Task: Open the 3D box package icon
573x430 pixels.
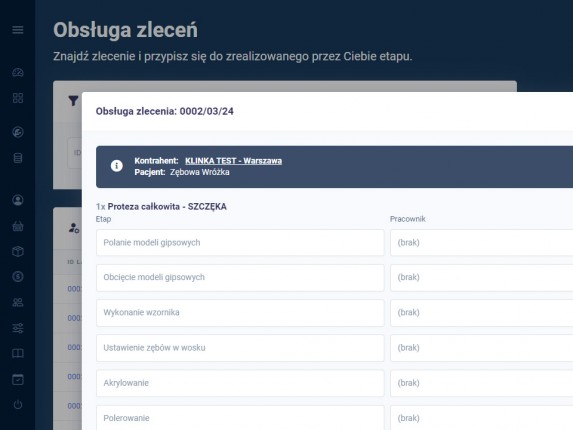Action: (18, 251)
